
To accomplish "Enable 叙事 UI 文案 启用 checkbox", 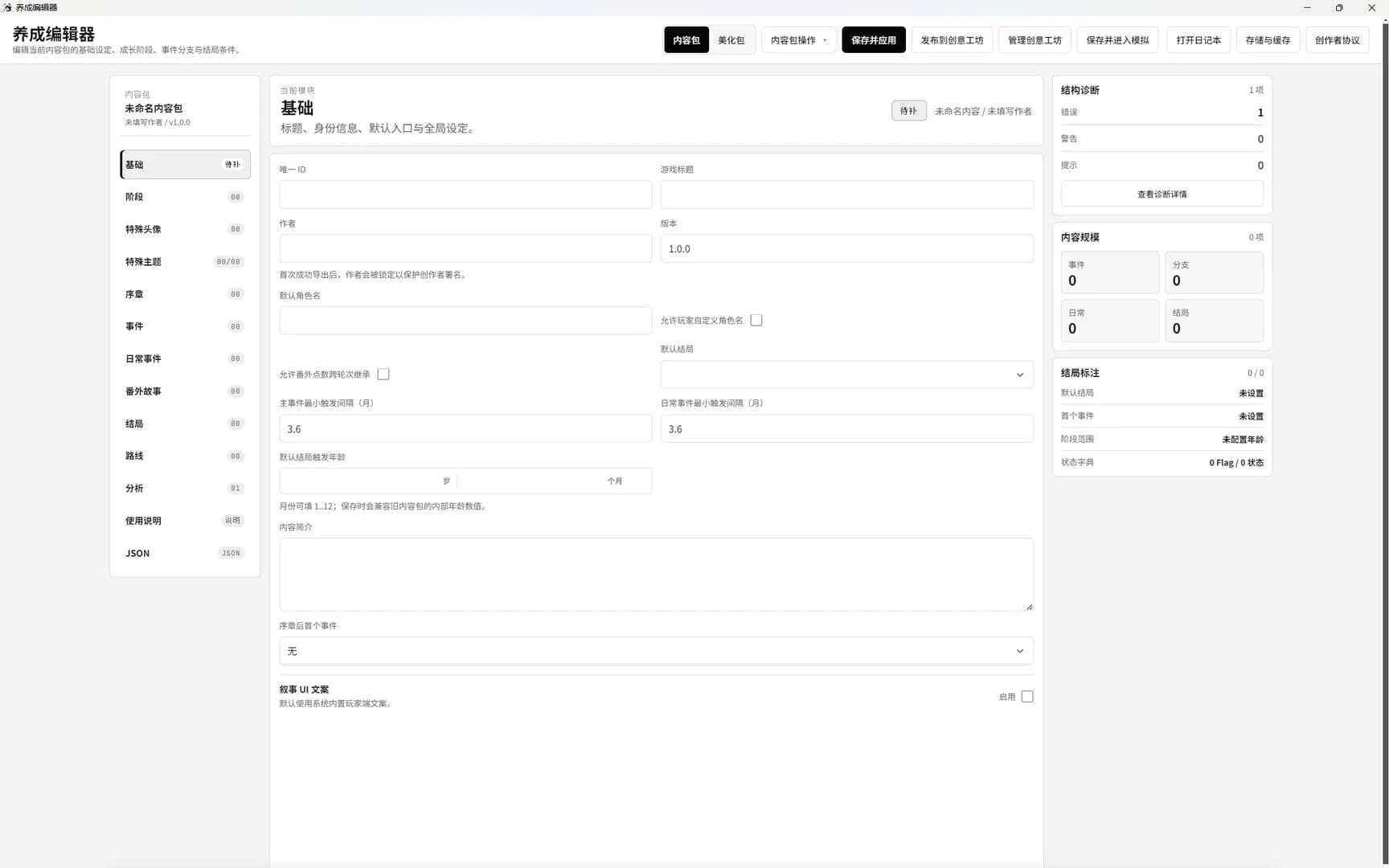I will click(x=1027, y=697).
